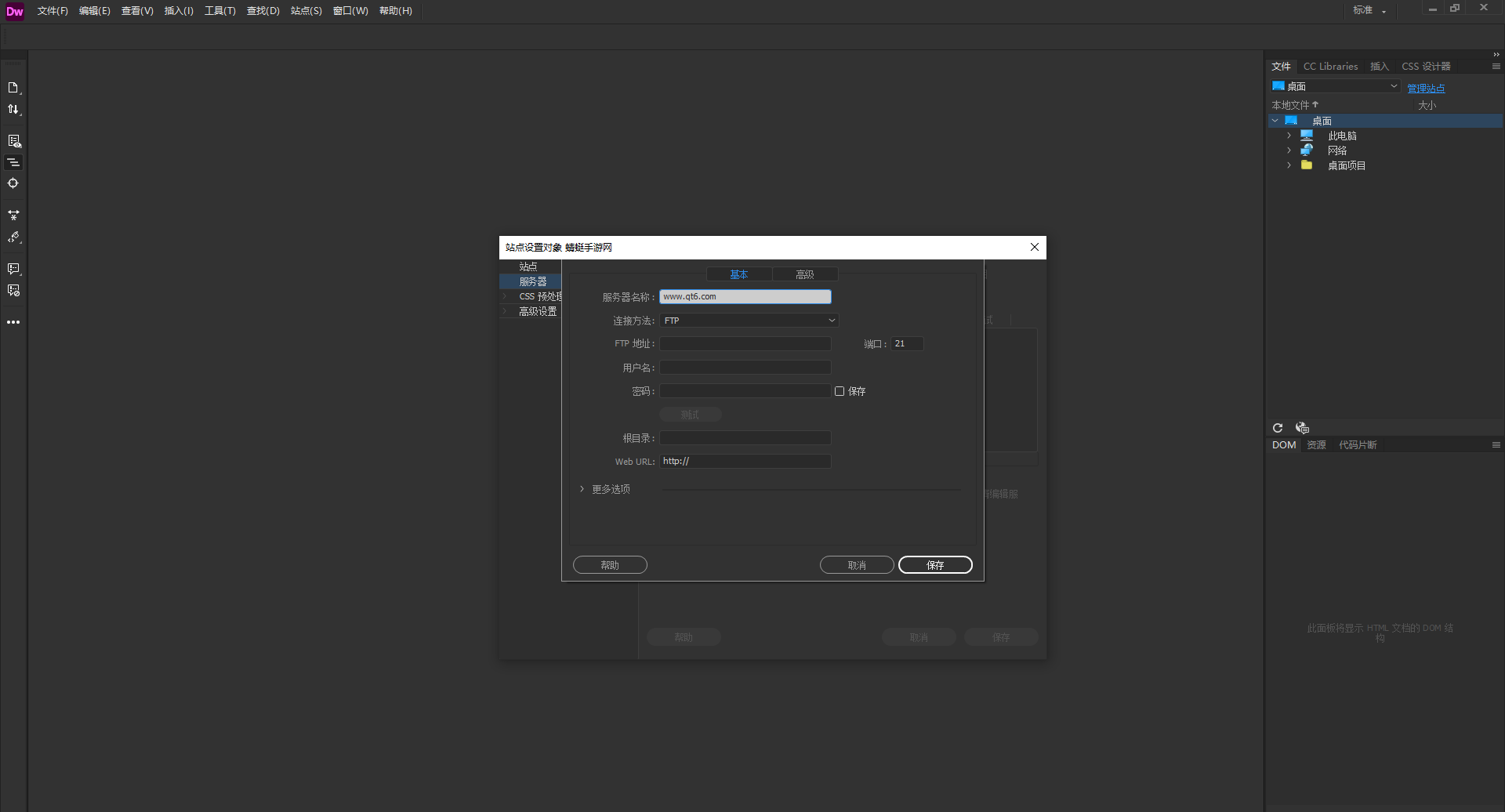Select the 基本 tab in server dialog
Image resolution: width=1505 pixels, height=812 pixels.
[x=739, y=274]
